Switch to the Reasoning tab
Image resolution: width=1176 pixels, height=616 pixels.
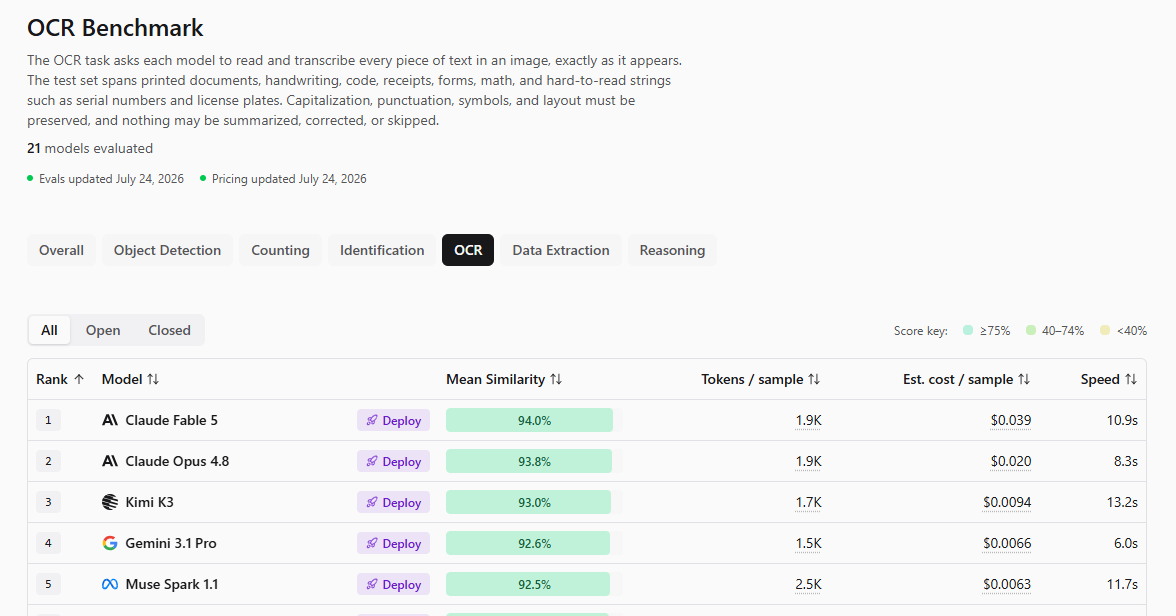click(672, 250)
